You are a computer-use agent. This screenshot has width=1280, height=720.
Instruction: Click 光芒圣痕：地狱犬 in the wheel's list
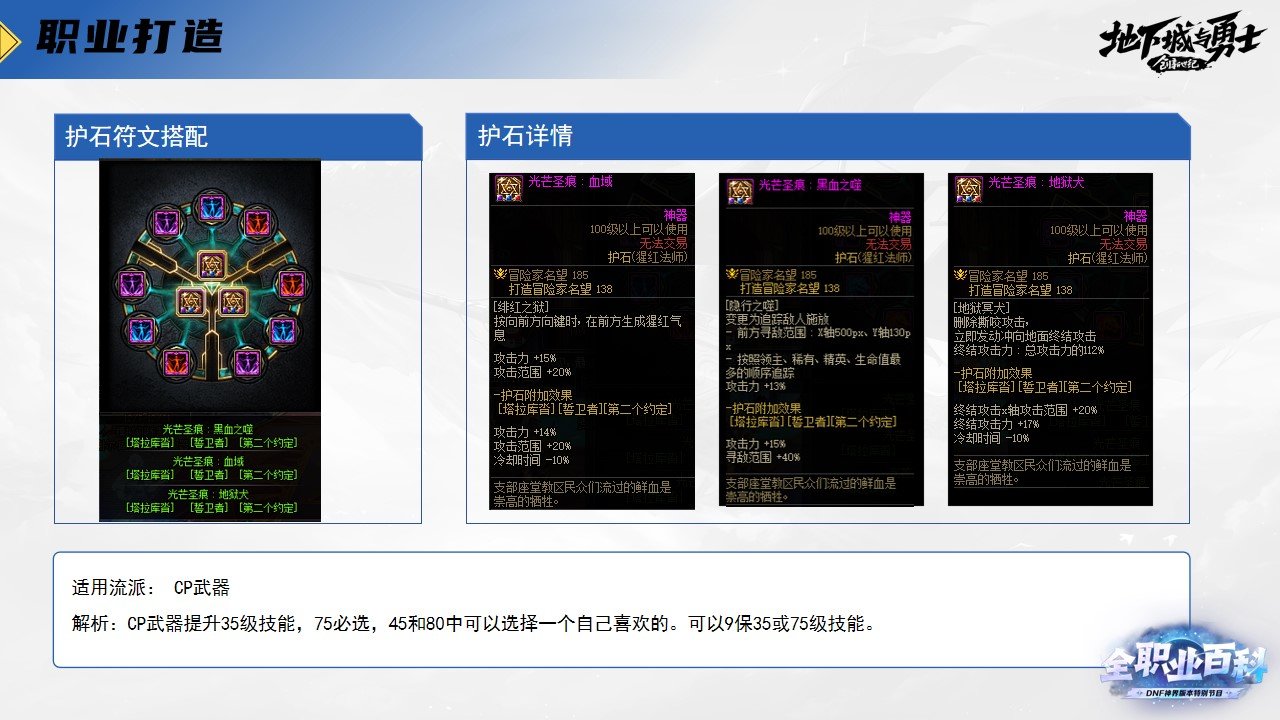pyautogui.click(x=208, y=494)
